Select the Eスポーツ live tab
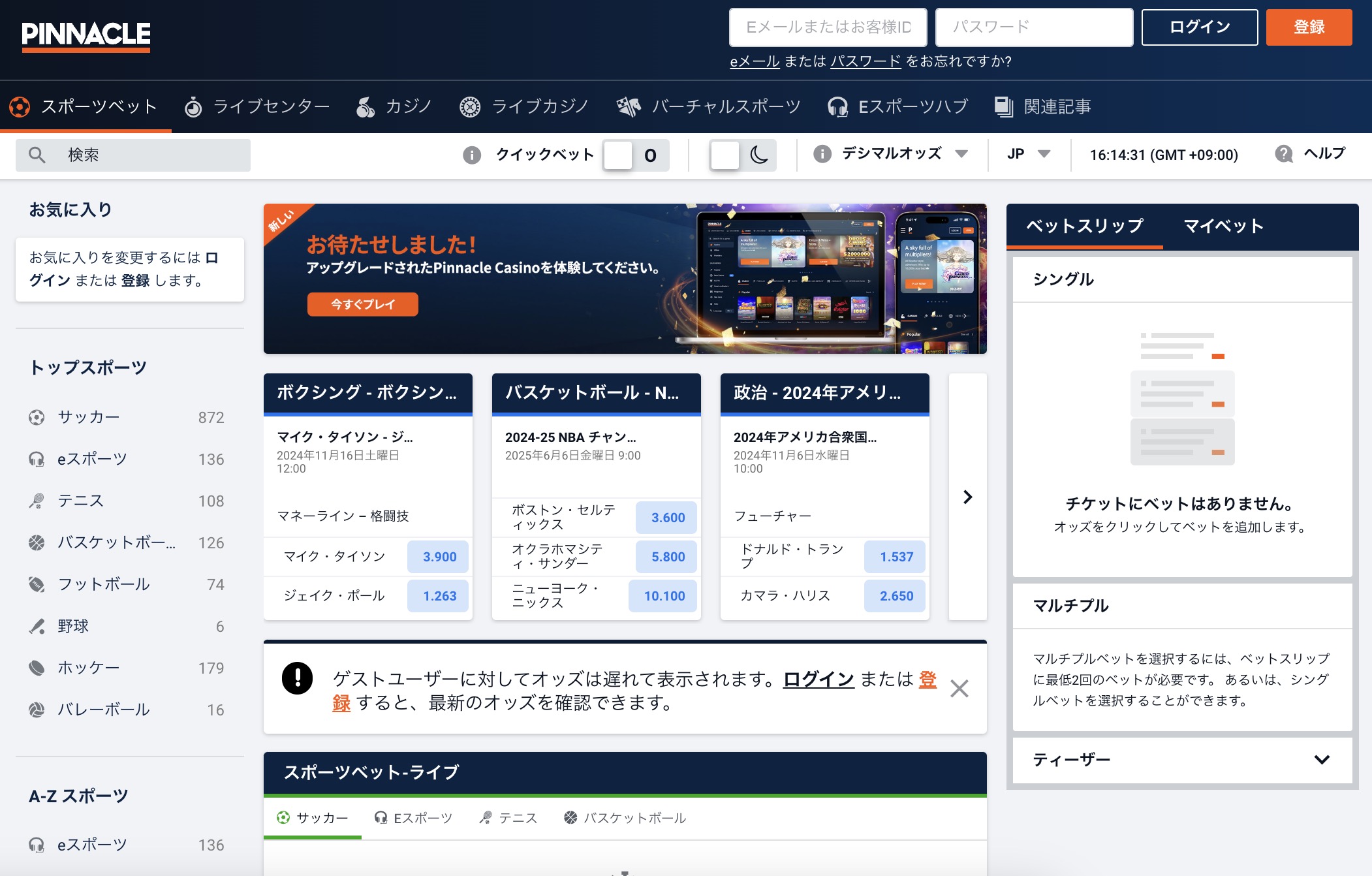 [x=413, y=818]
